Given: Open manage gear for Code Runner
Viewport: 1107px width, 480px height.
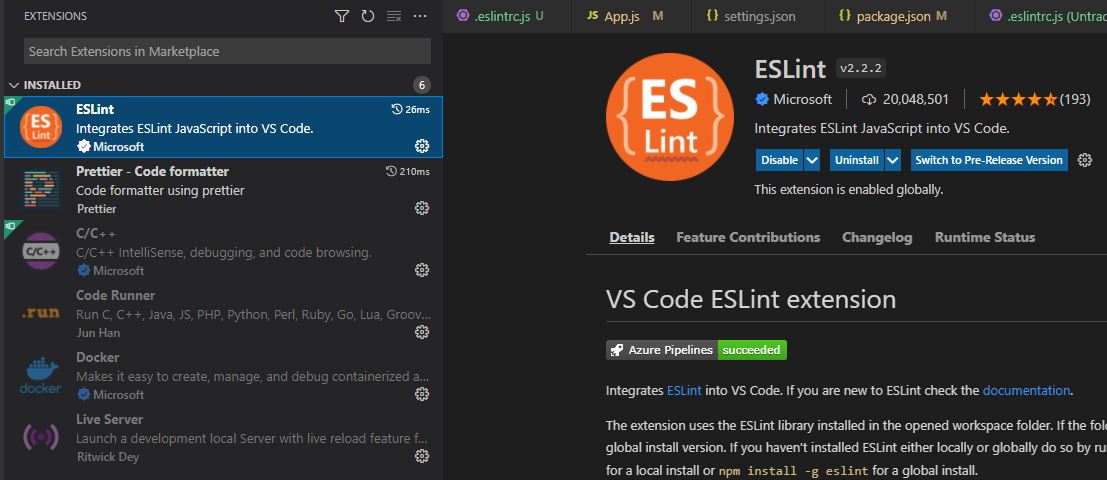Looking at the screenshot, I should click(421, 332).
